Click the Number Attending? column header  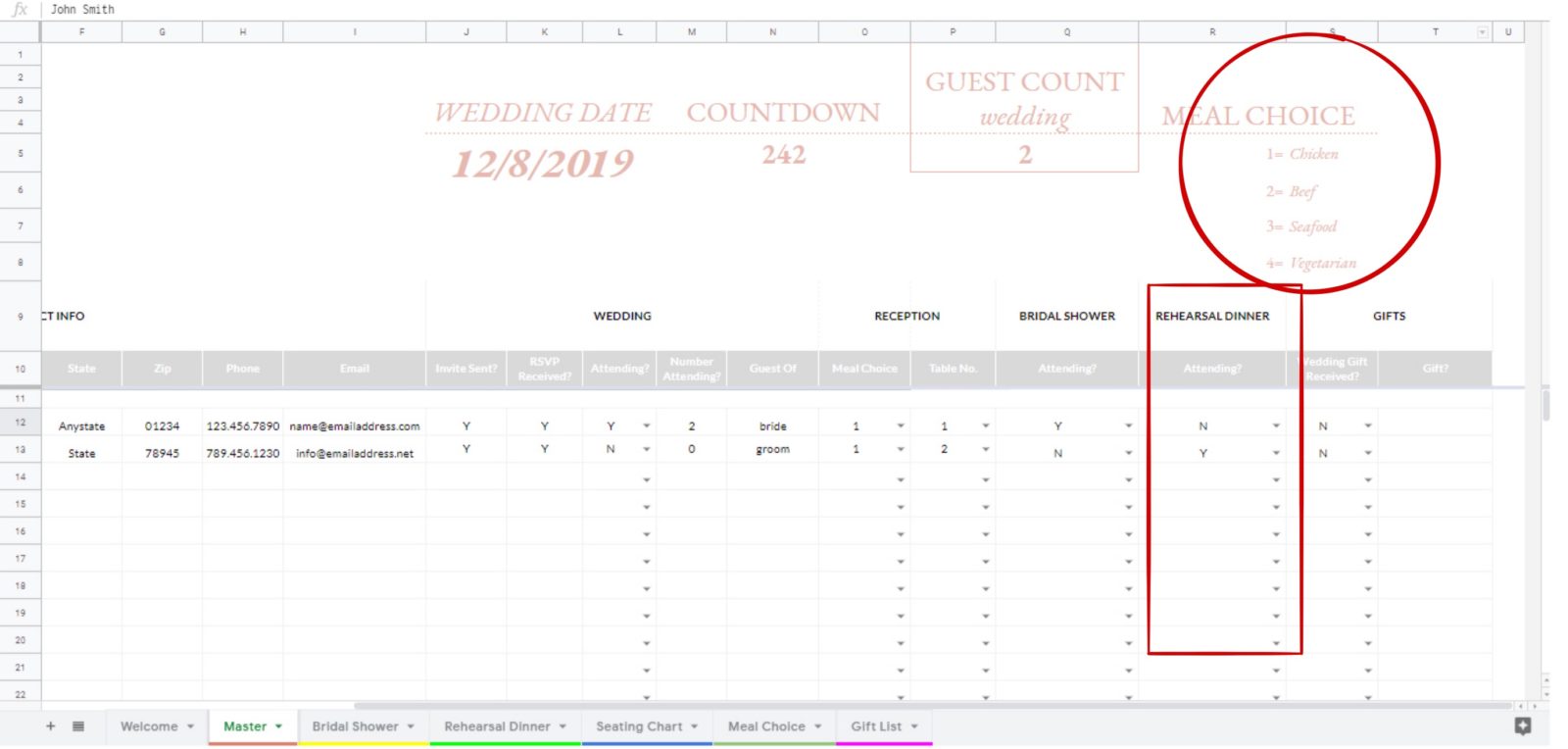click(x=692, y=369)
